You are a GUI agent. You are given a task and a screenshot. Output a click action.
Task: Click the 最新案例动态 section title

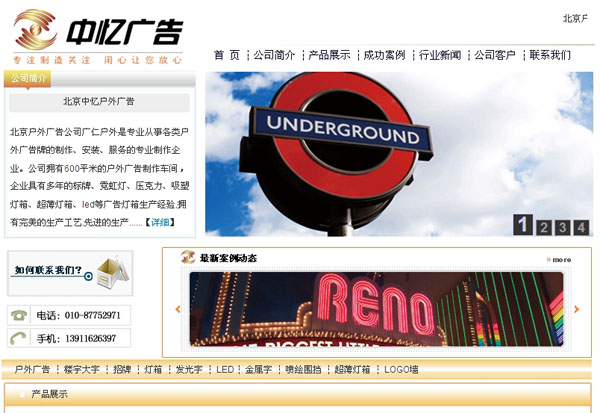[228, 258]
